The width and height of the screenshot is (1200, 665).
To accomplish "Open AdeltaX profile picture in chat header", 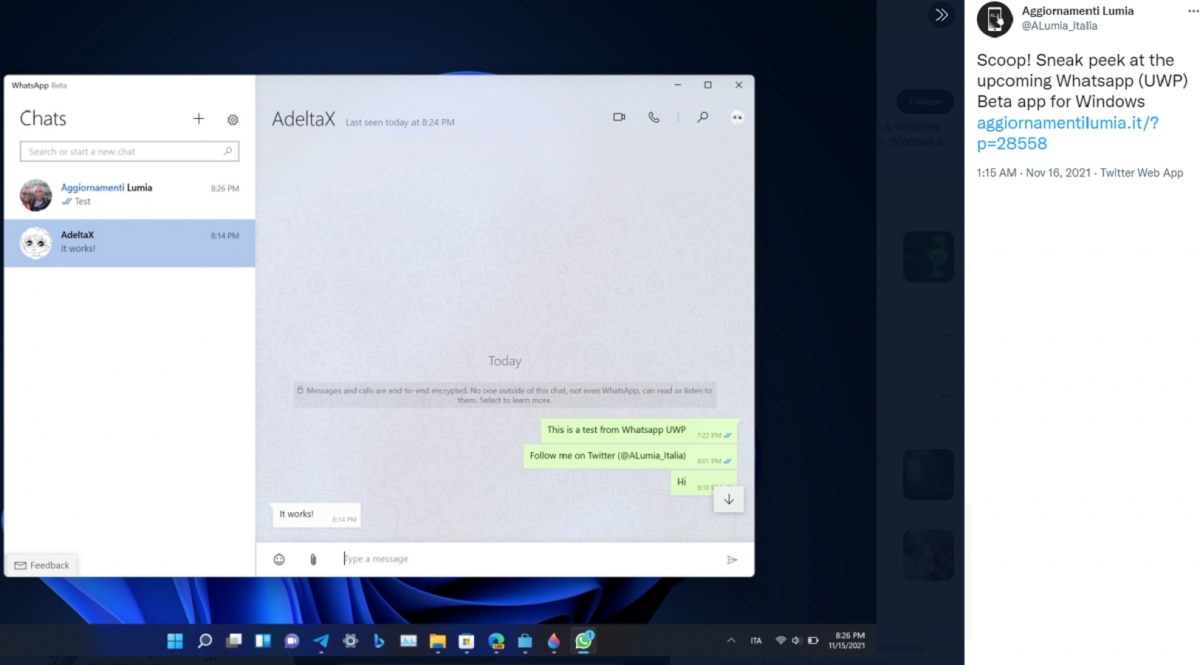I will pyautogui.click(x=737, y=117).
